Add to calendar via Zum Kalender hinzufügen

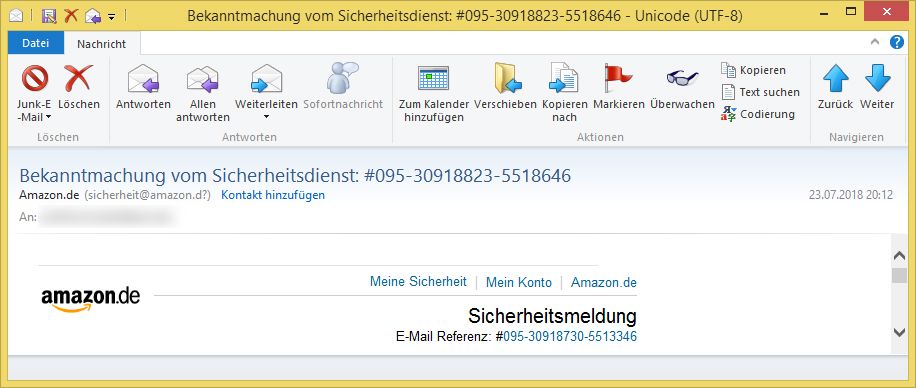coord(433,78)
